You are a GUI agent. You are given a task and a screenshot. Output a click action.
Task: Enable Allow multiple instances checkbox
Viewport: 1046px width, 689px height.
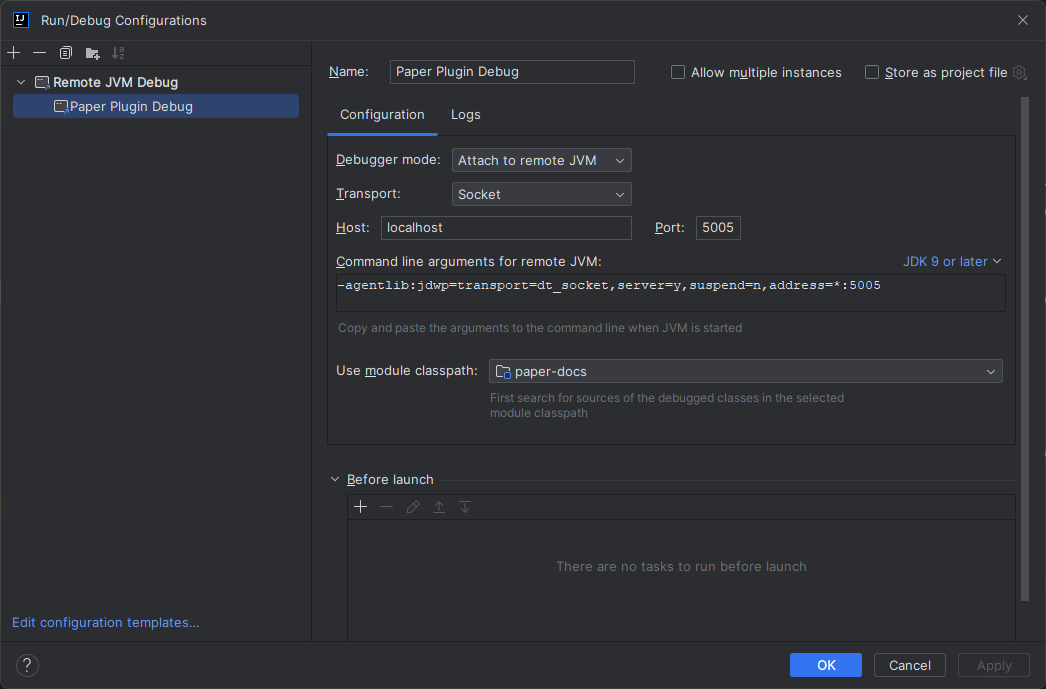(678, 72)
